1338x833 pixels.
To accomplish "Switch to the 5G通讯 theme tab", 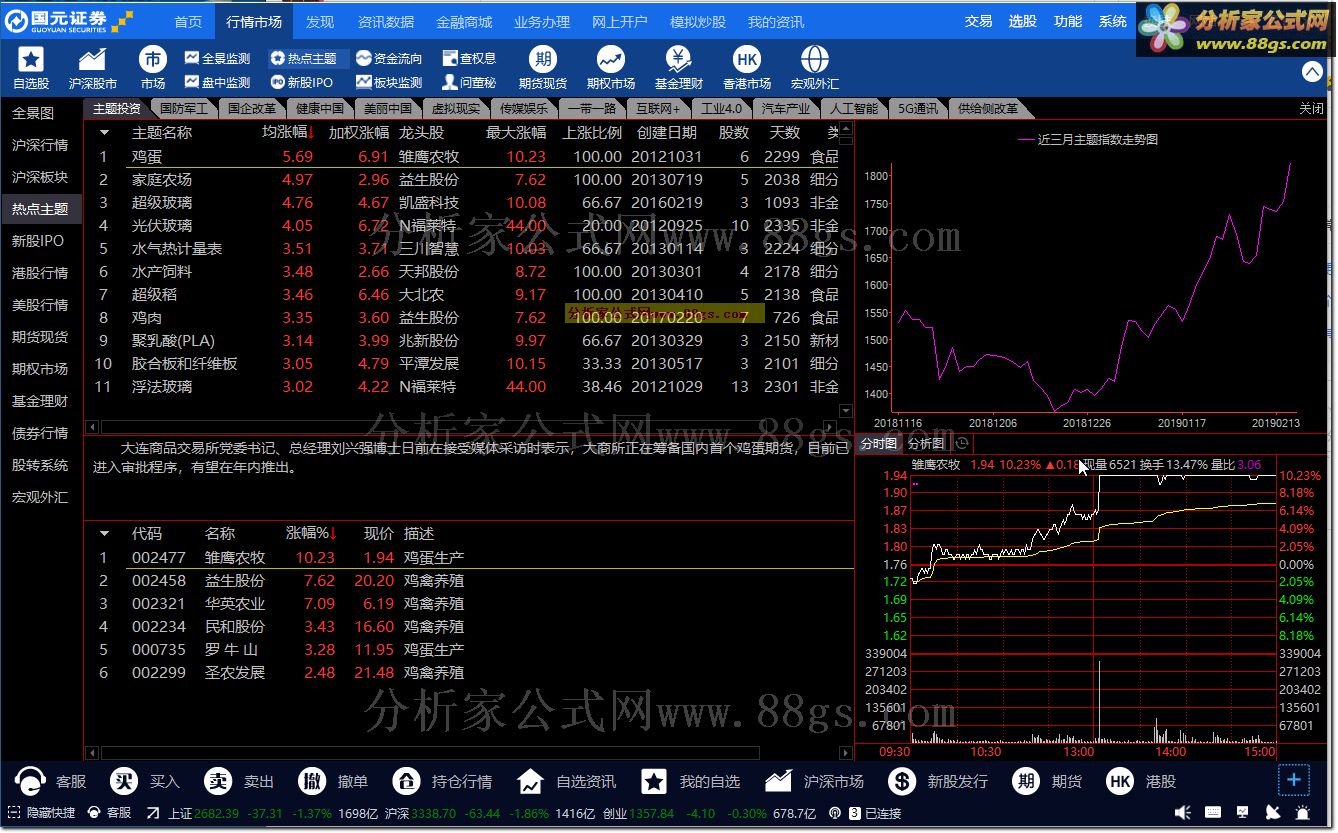I will pos(918,108).
